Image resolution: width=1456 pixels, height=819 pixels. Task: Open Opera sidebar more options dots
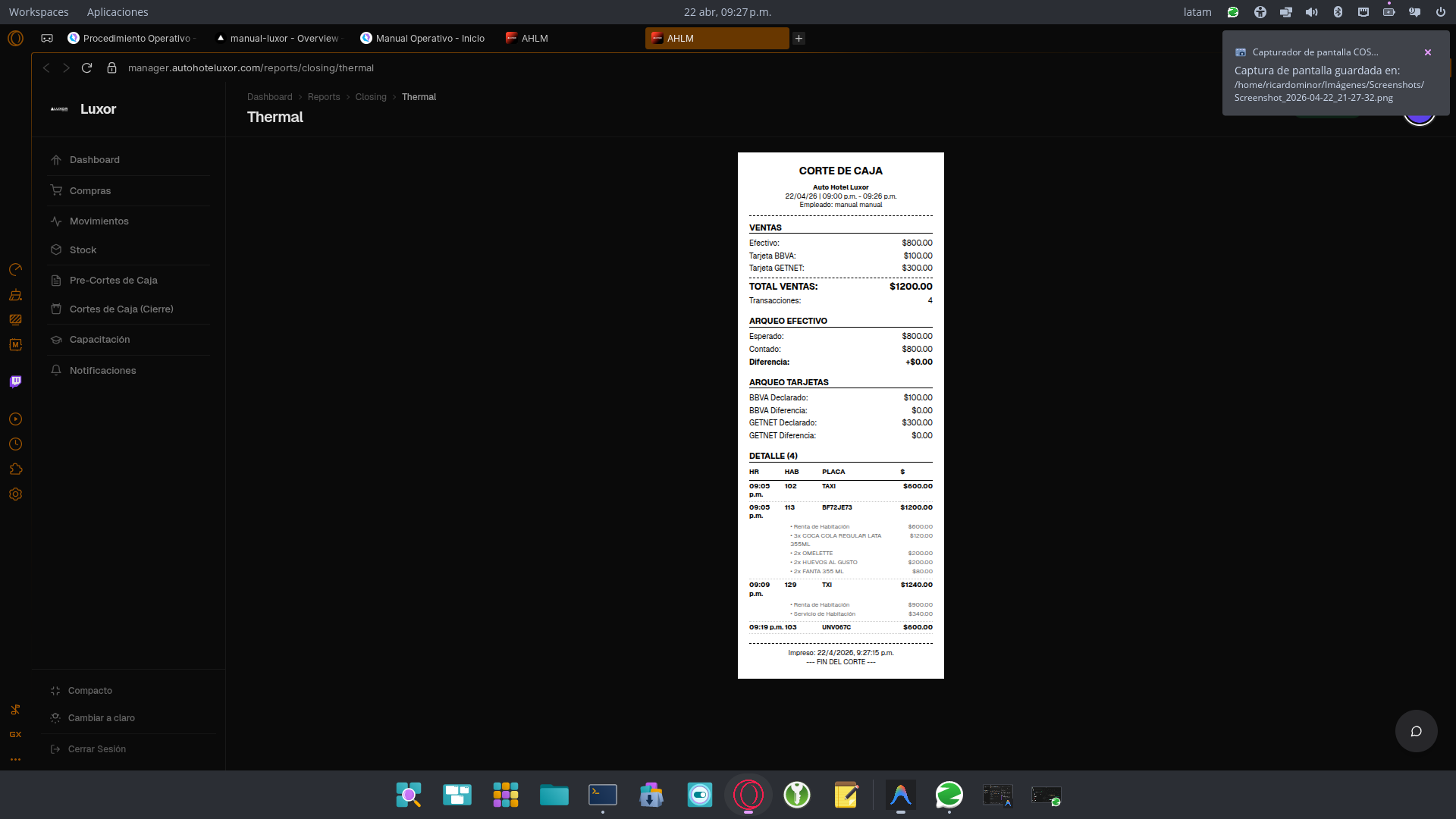[15, 759]
